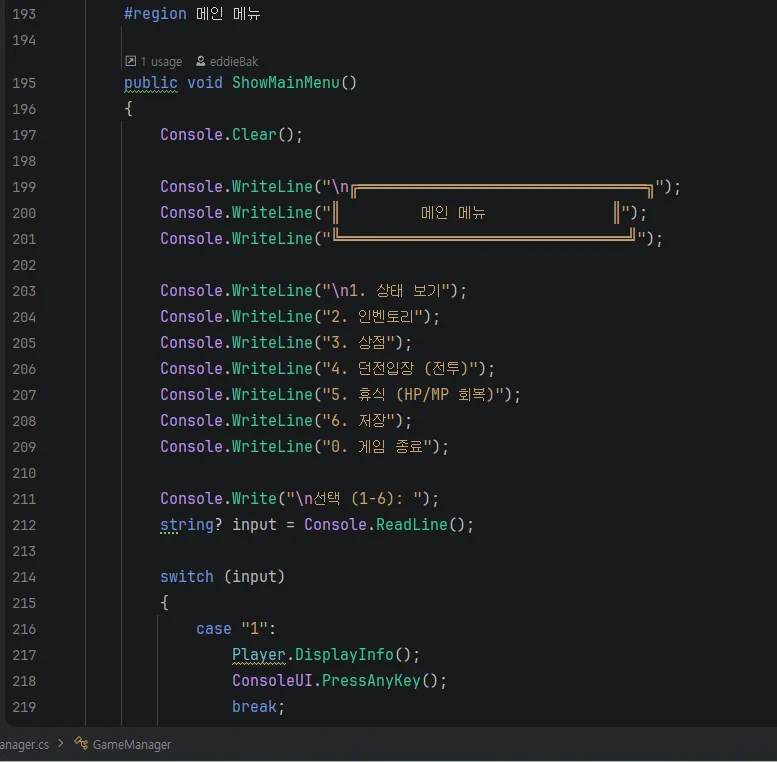Image resolution: width=777 pixels, height=762 pixels.
Task: Click Console.Clear call on line 197
Action: (231, 134)
